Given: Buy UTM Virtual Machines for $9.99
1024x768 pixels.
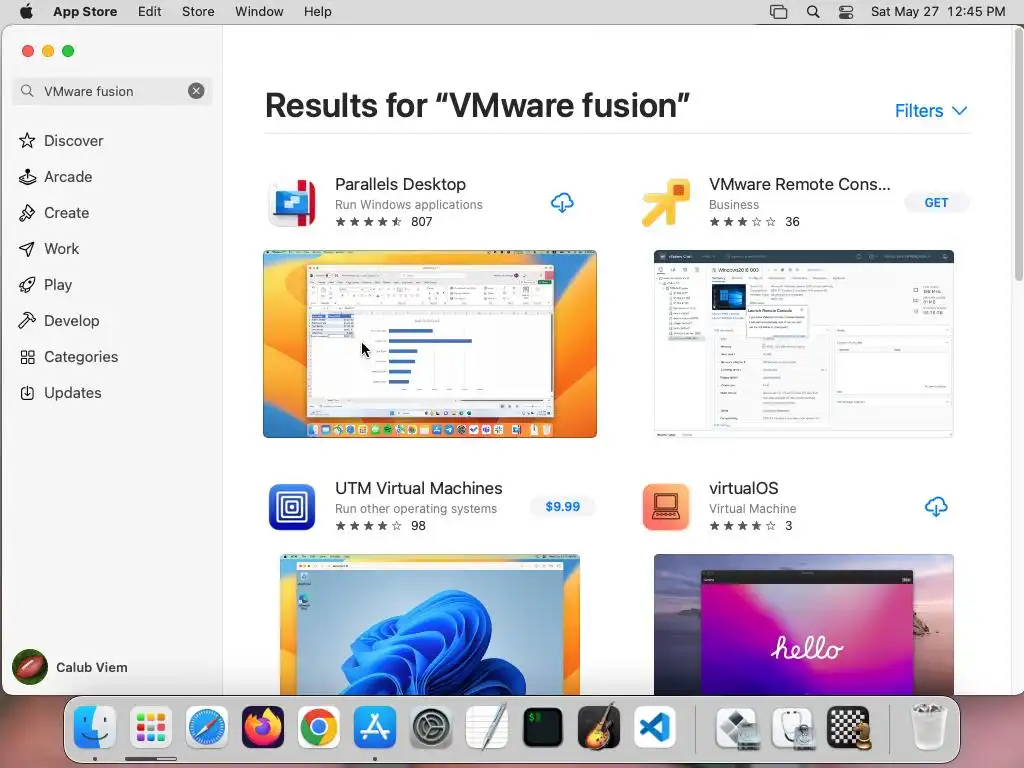Looking at the screenshot, I should pos(562,506).
